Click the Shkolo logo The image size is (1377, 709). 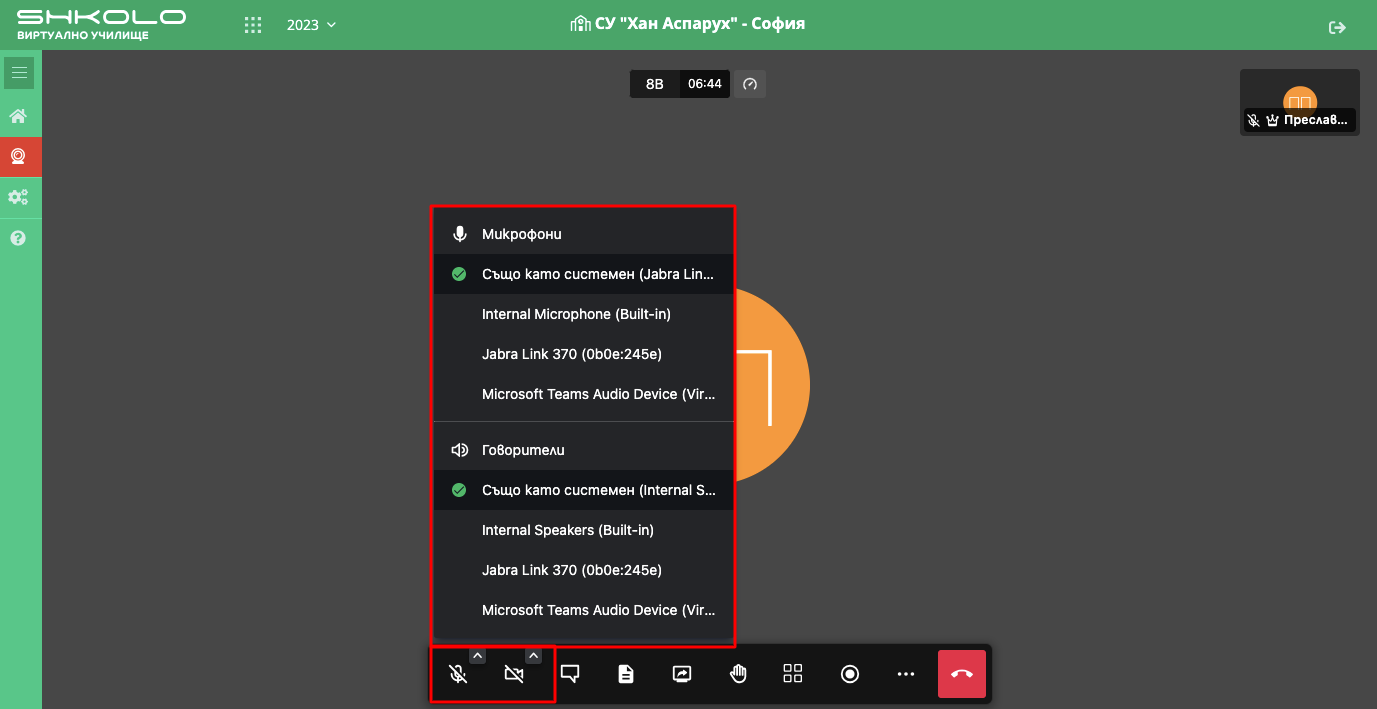[101, 25]
